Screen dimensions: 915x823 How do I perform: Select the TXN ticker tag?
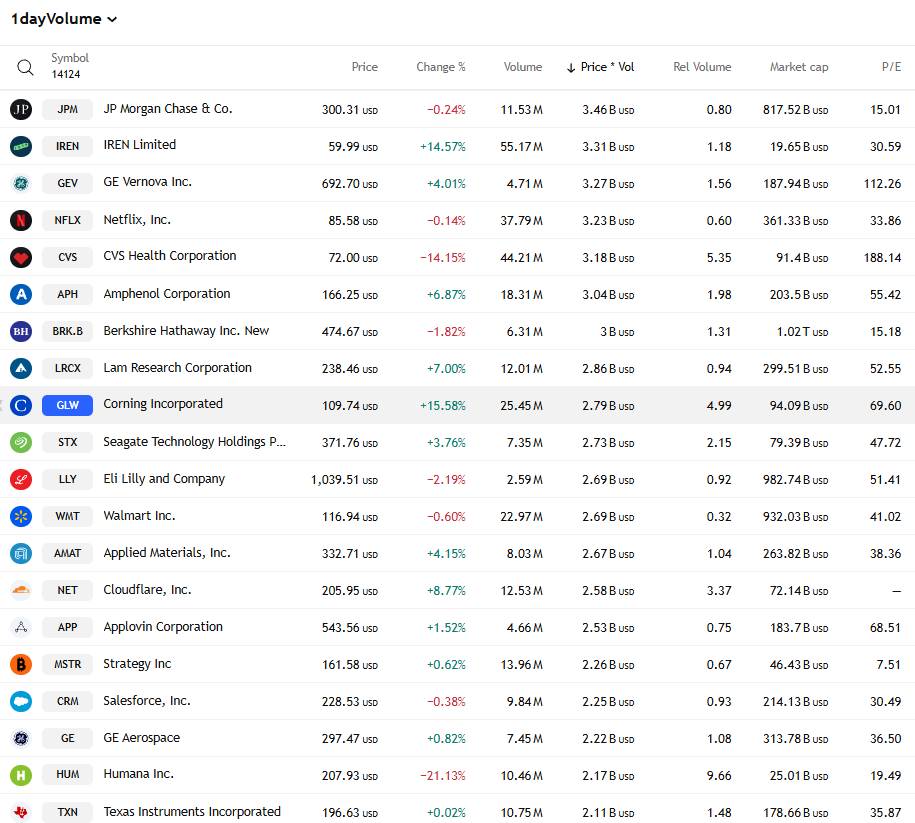pos(68,812)
